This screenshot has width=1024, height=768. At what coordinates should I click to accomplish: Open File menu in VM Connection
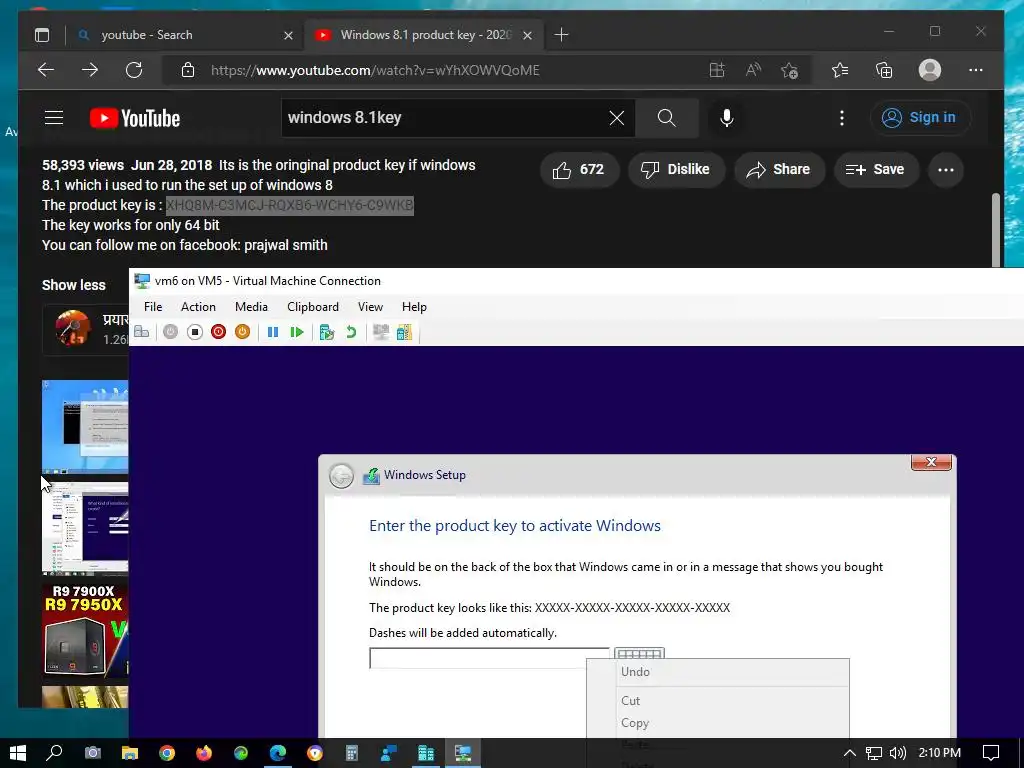153,307
